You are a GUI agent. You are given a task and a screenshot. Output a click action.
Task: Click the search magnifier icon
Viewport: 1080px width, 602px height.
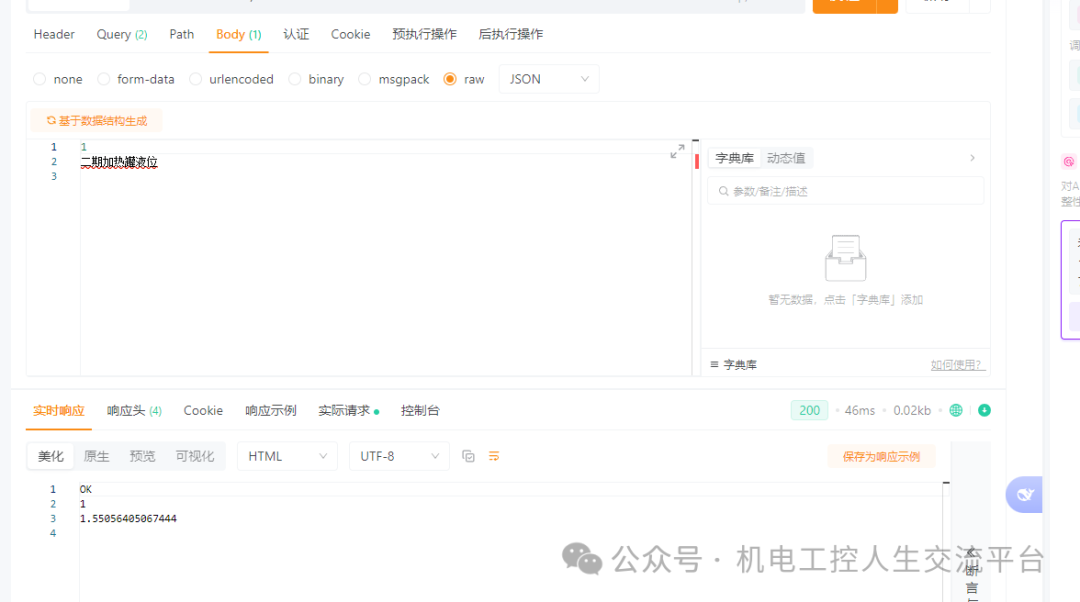pos(723,191)
